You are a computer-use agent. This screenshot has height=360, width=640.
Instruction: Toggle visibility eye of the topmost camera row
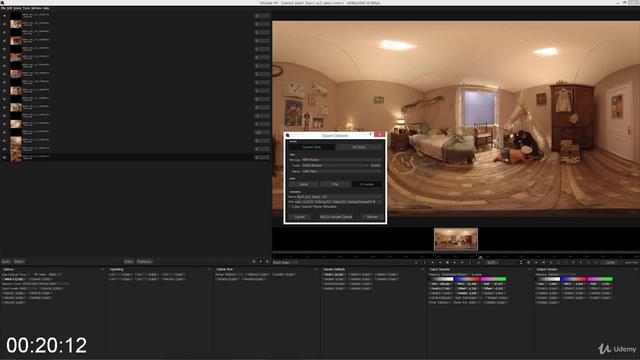[4, 16]
